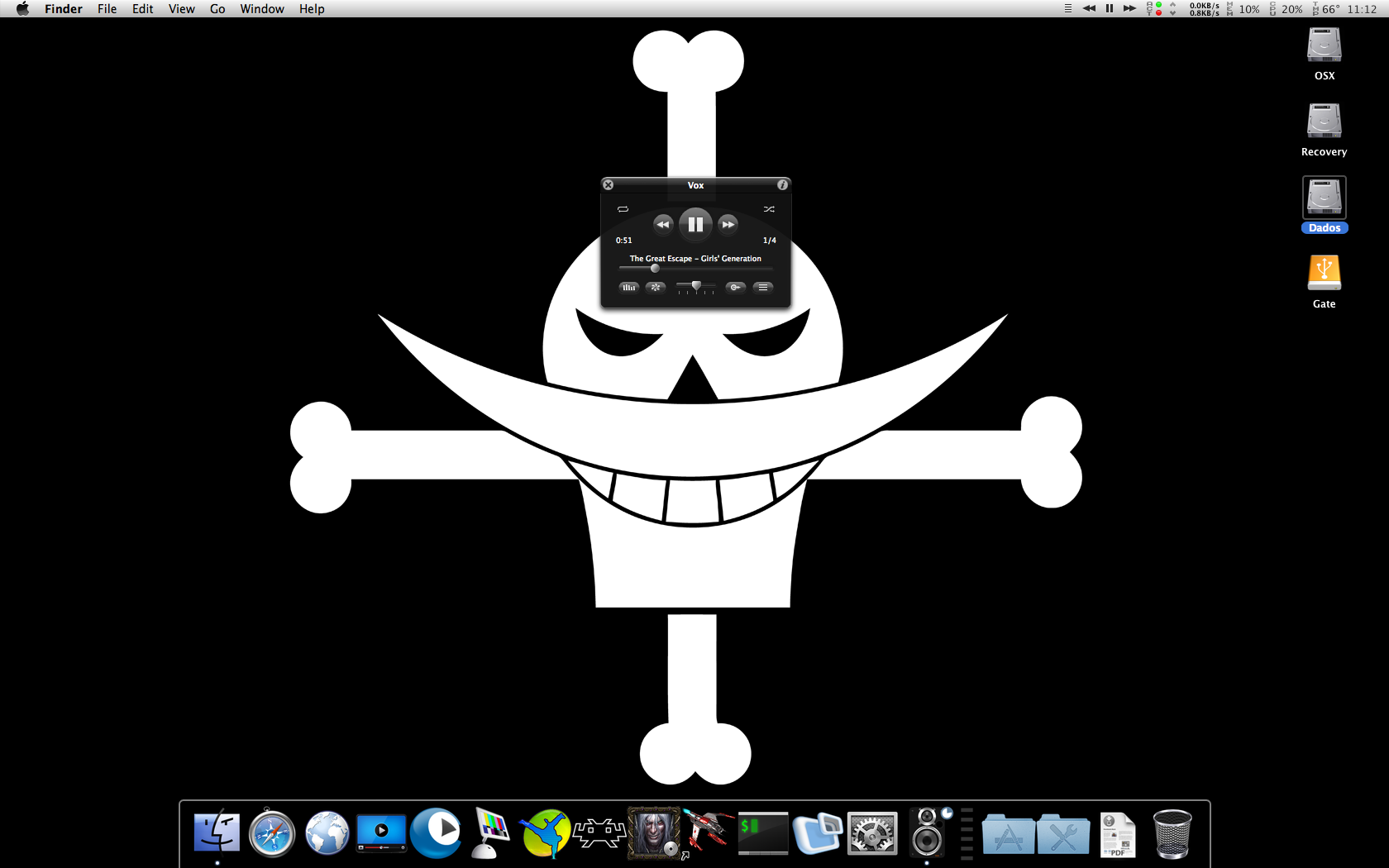Screen dimensions: 1389x868
Task: Click the Vox output device button
Action: coord(735,288)
